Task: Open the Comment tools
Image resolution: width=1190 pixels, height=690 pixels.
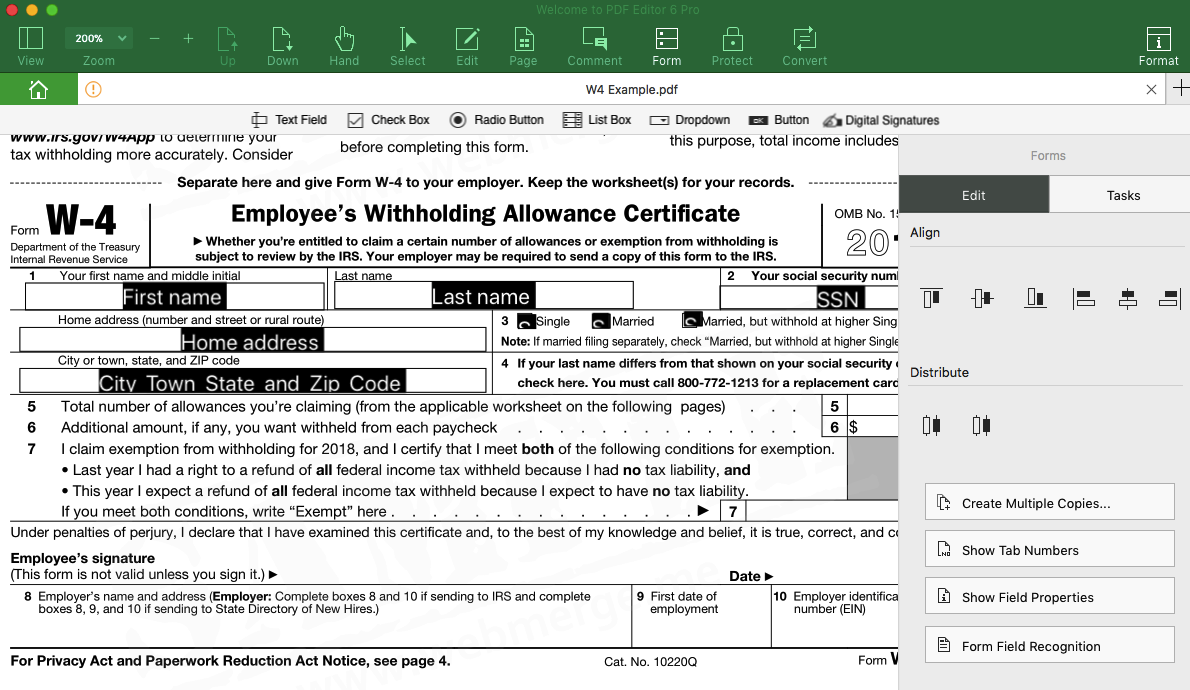Action: [594, 46]
